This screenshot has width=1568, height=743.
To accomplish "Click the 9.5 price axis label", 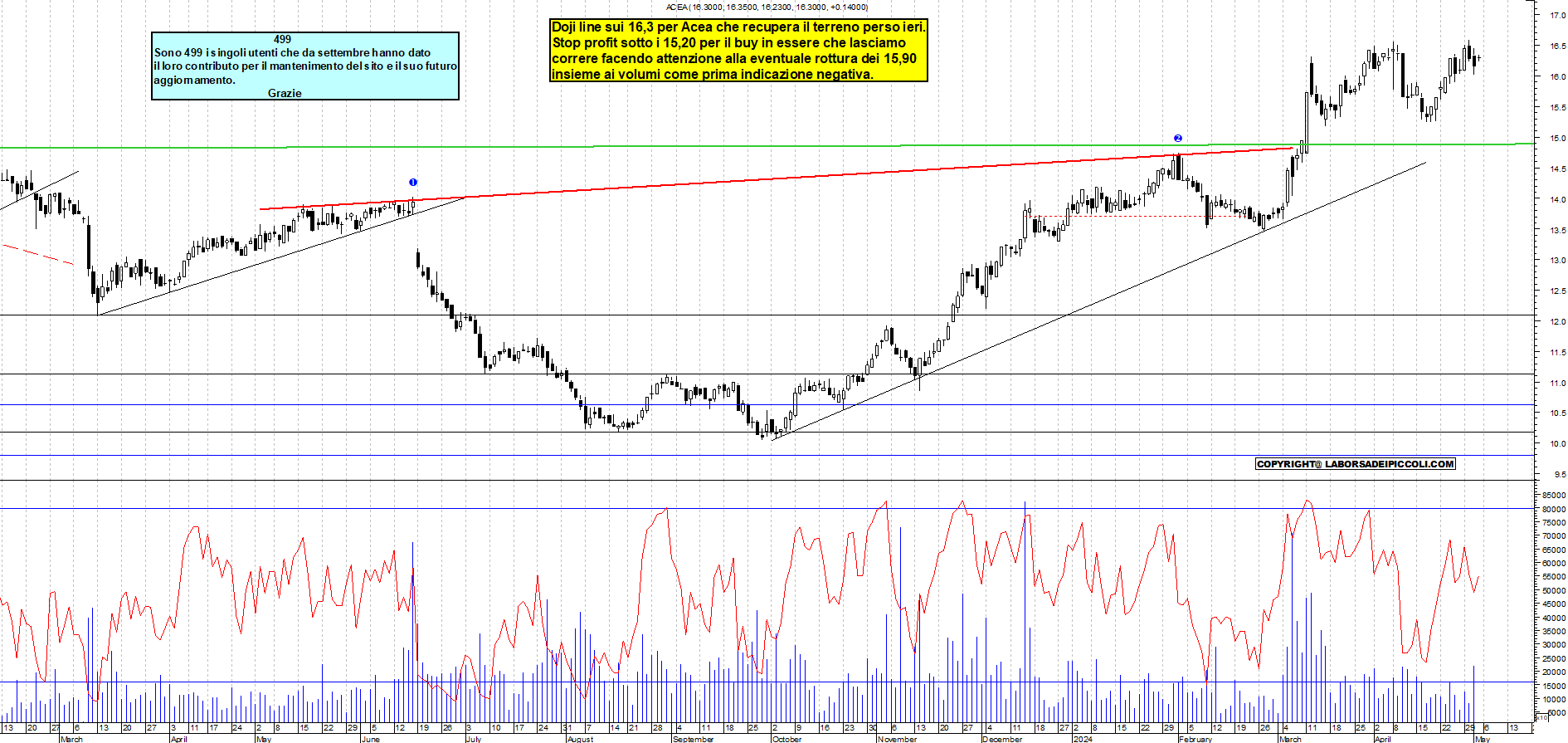I will coord(1561,474).
